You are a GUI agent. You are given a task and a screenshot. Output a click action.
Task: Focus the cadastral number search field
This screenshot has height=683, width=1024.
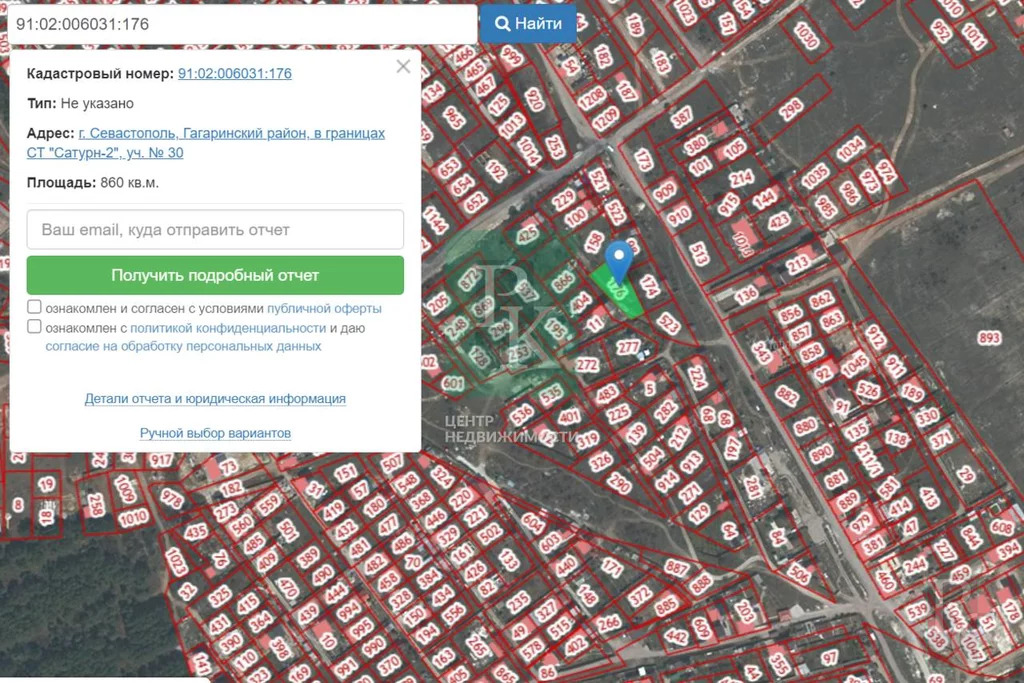[242, 24]
